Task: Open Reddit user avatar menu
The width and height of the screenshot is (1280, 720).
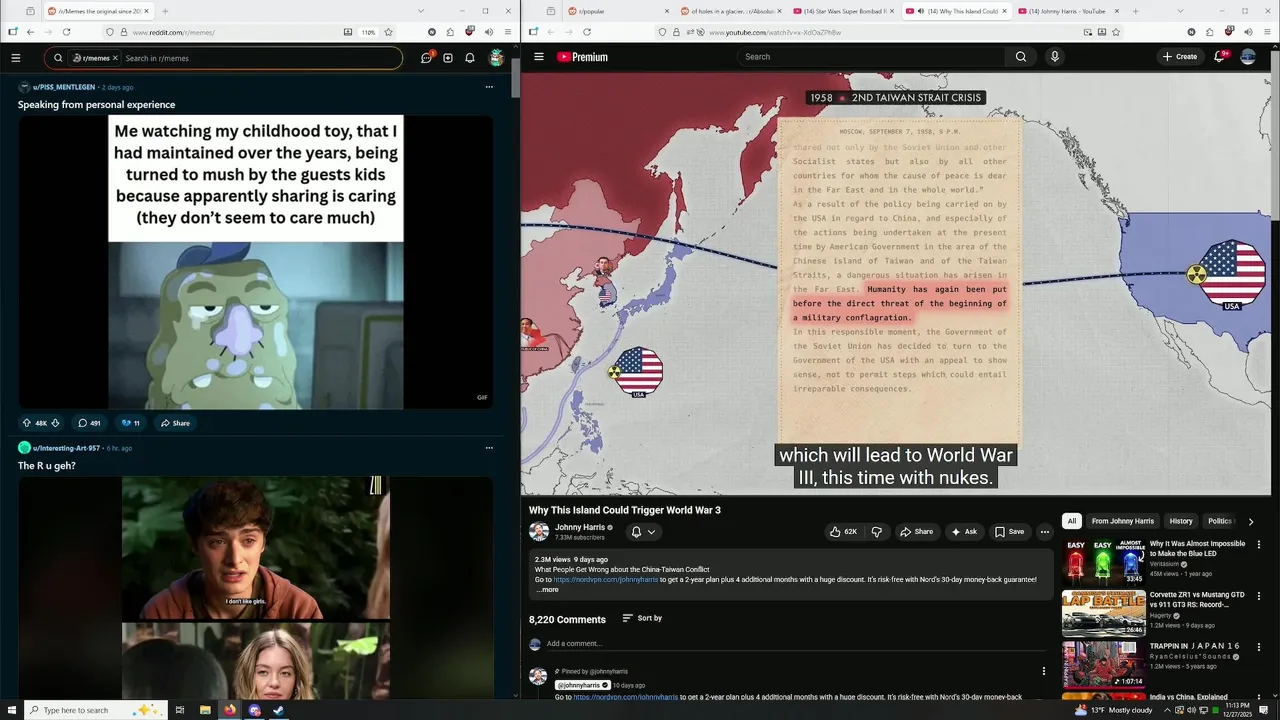Action: pyautogui.click(x=496, y=58)
